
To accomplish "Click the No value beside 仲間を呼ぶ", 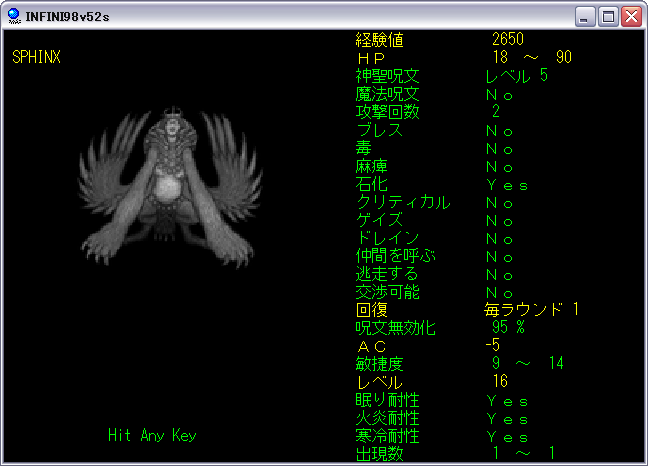I will [x=499, y=257].
